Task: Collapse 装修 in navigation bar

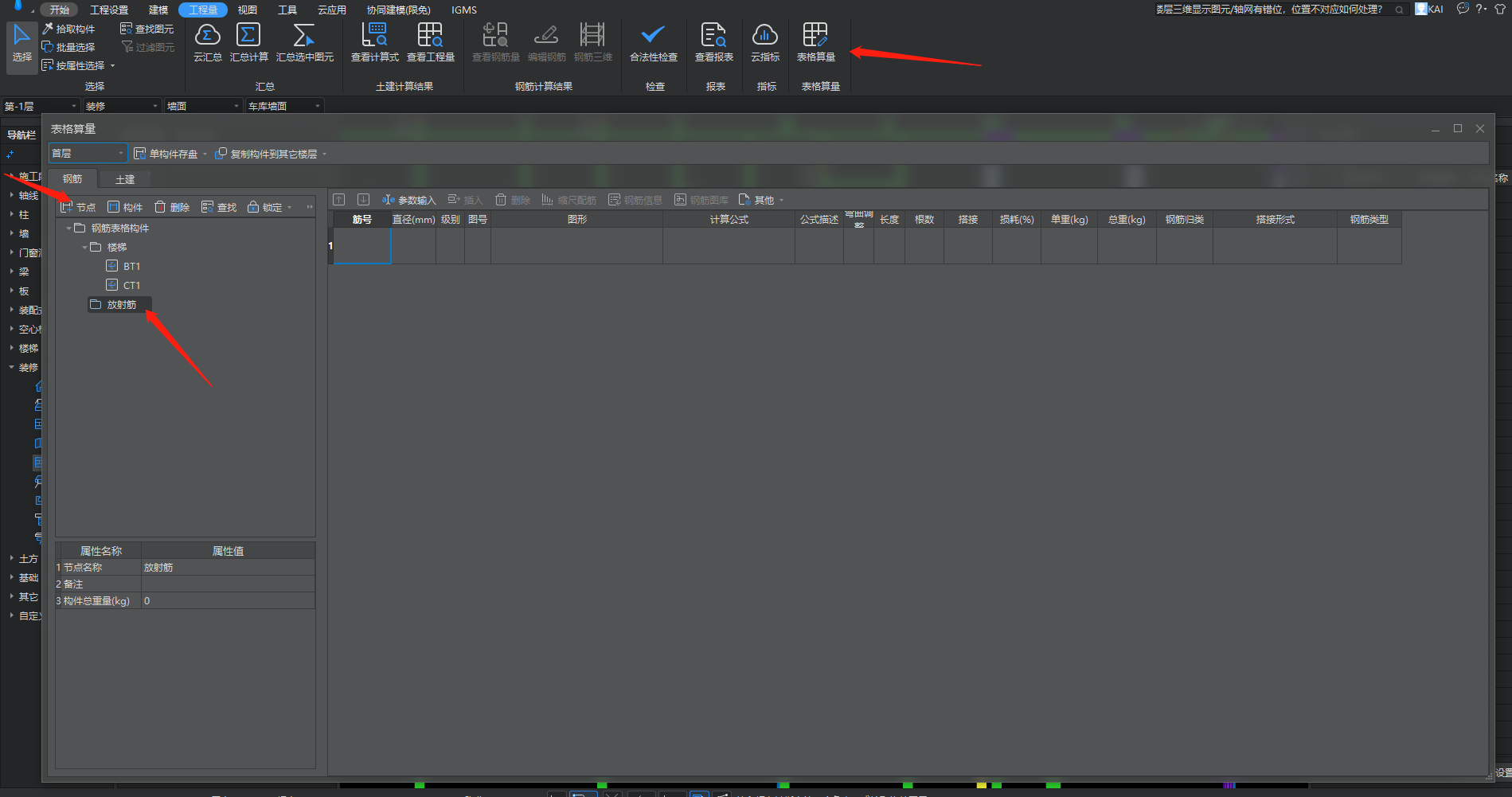Action: click(x=11, y=367)
